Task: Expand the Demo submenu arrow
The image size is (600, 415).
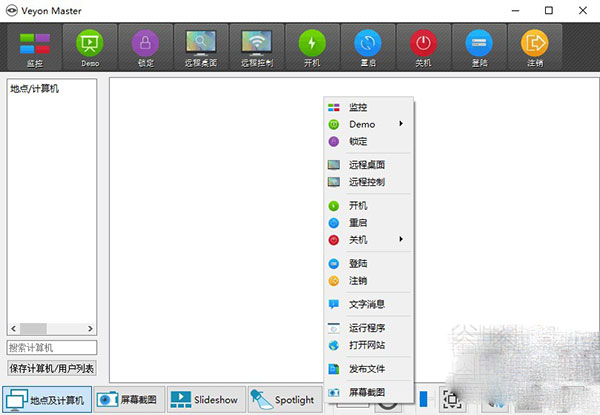Action: 401,124
